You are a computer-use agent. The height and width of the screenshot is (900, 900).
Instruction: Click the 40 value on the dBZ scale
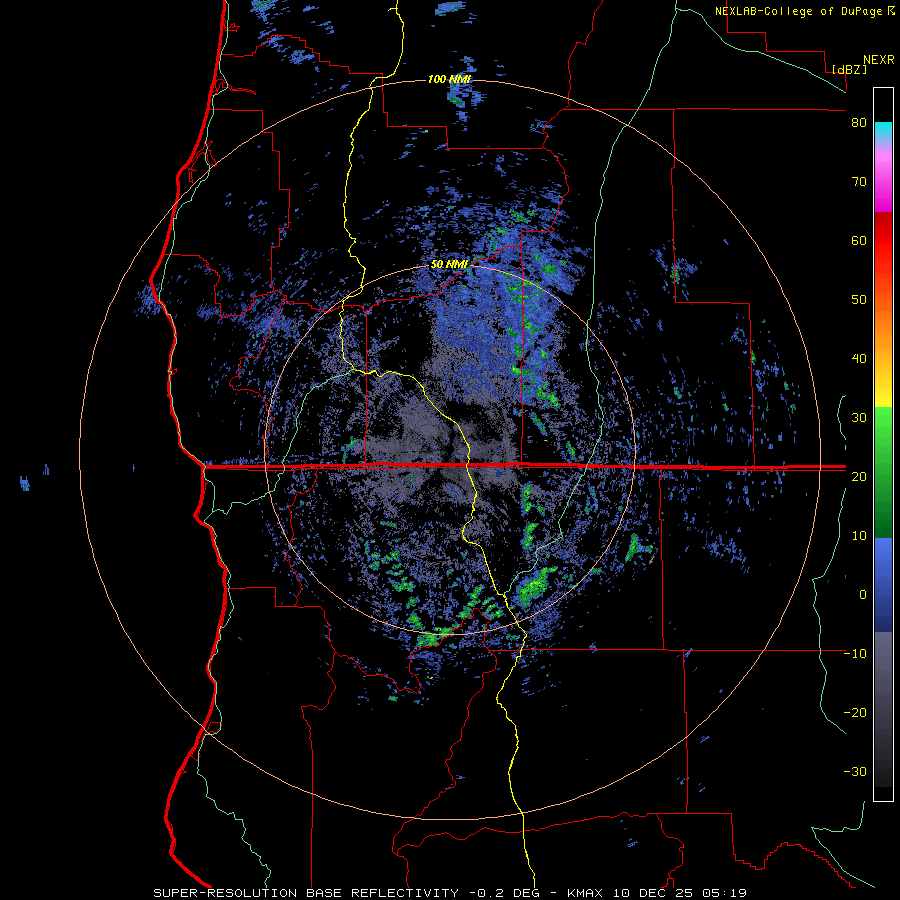859,359
